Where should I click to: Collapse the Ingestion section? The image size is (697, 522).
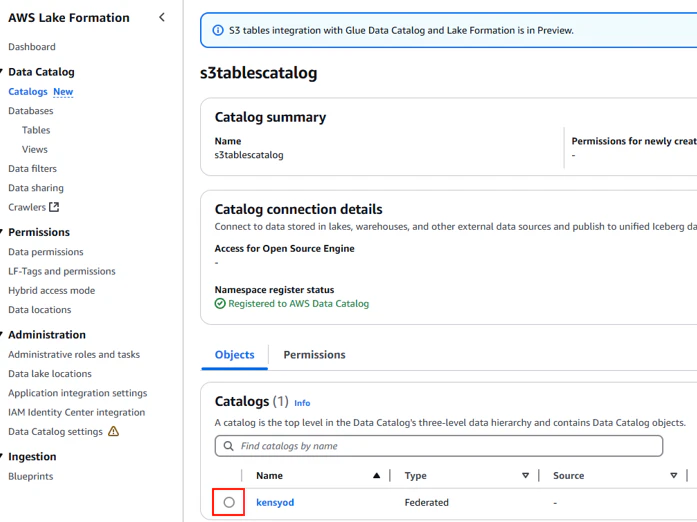click(2, 456)
